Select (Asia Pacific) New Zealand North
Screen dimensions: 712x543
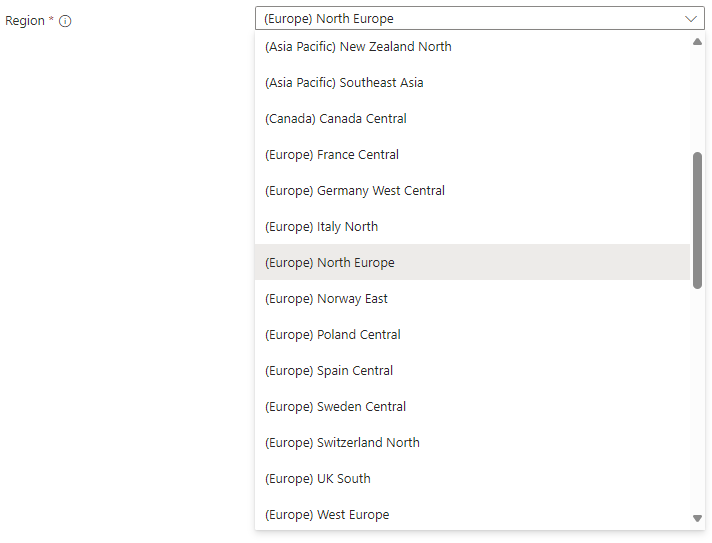point(472,46)
